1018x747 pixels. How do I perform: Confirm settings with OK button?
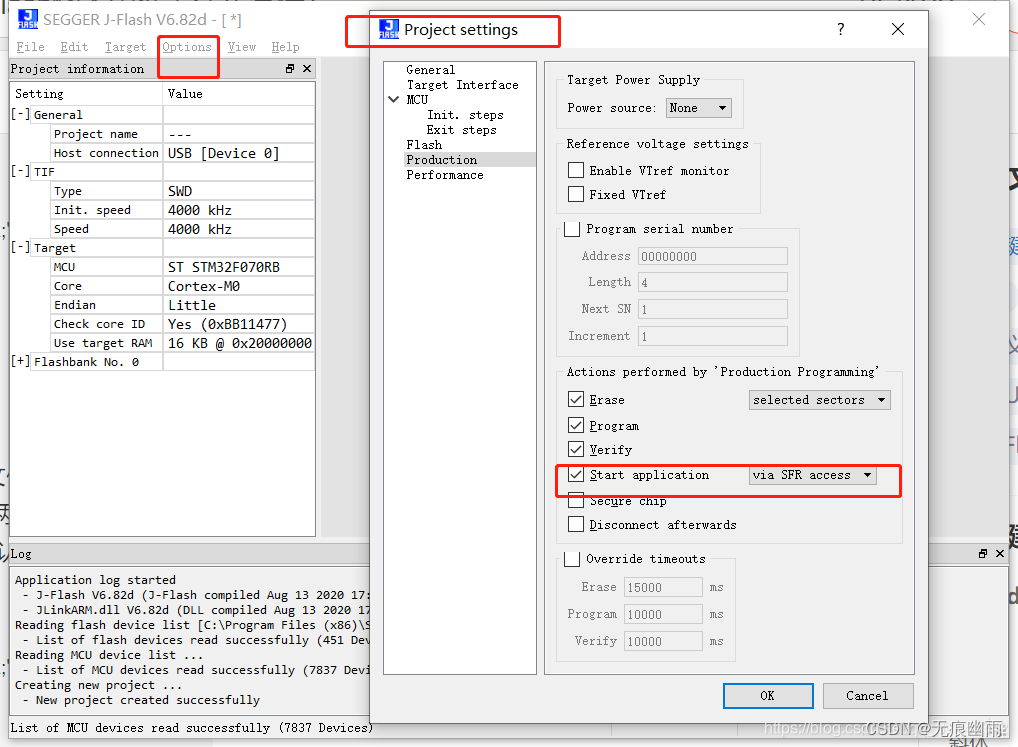(768, 696)
